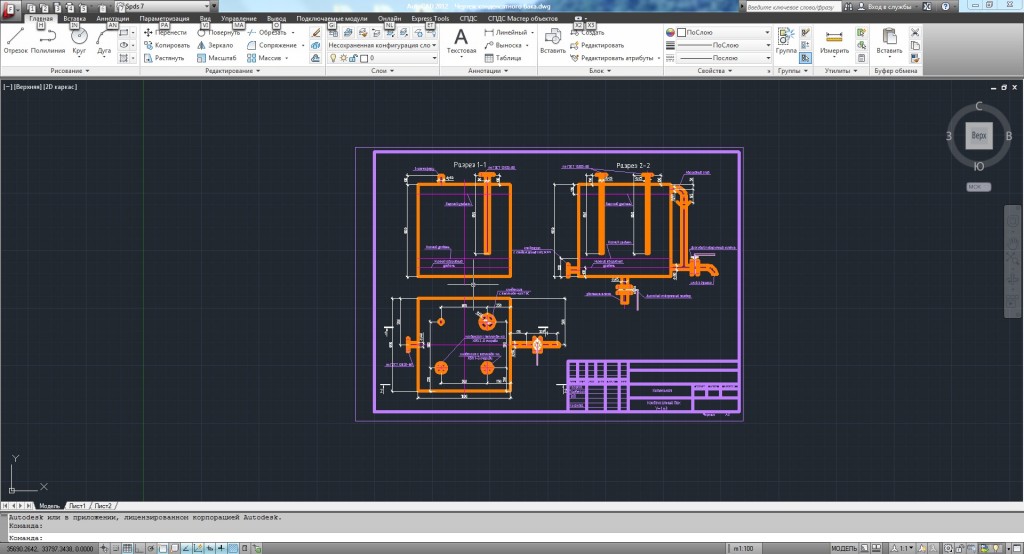Toggle the layer lightbulb on/off icon
This screenshot has width=1024, height=554.
point(333,58)
